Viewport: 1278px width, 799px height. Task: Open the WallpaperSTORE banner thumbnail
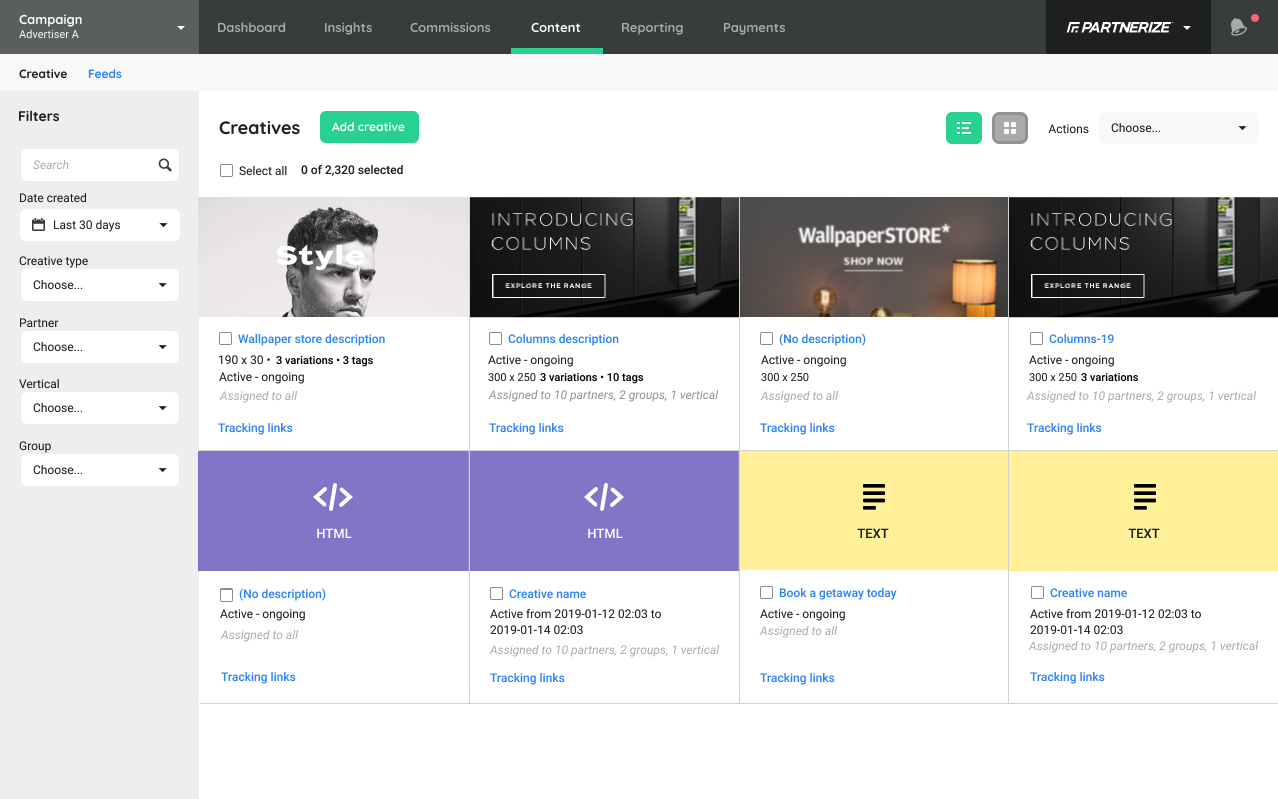click(873, 257)
